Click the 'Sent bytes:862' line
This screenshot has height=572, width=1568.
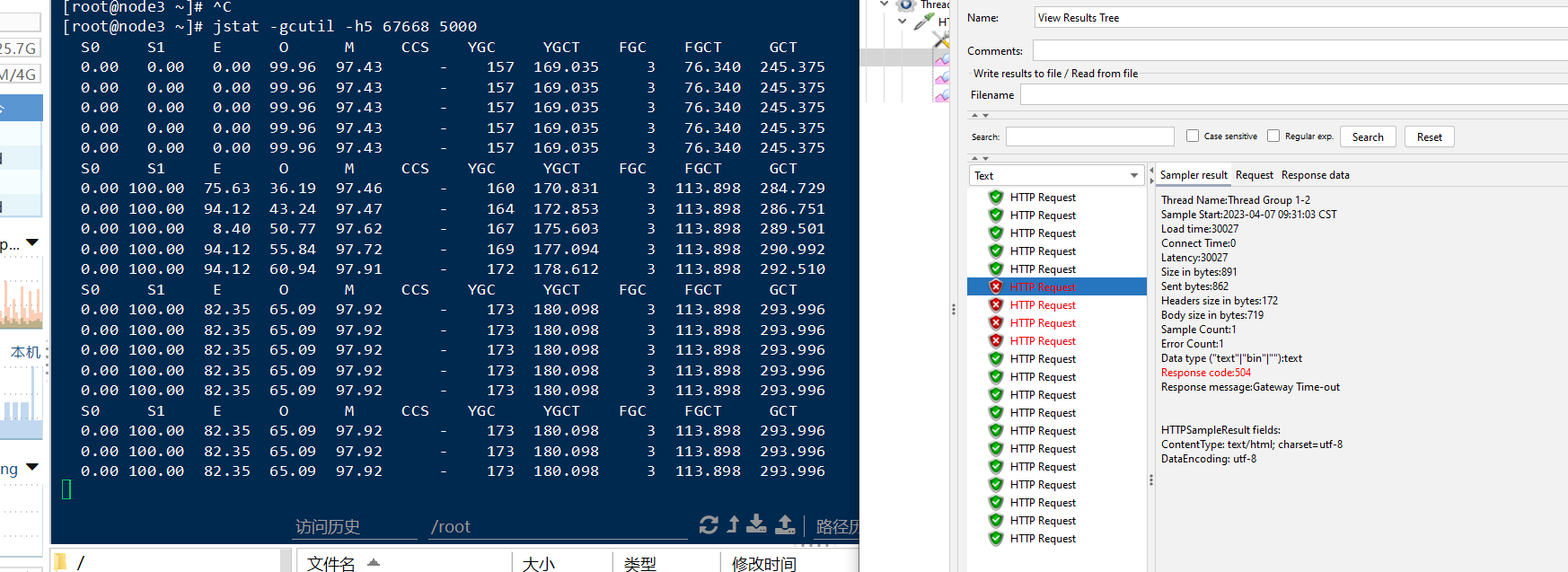tap(1194, 286)
